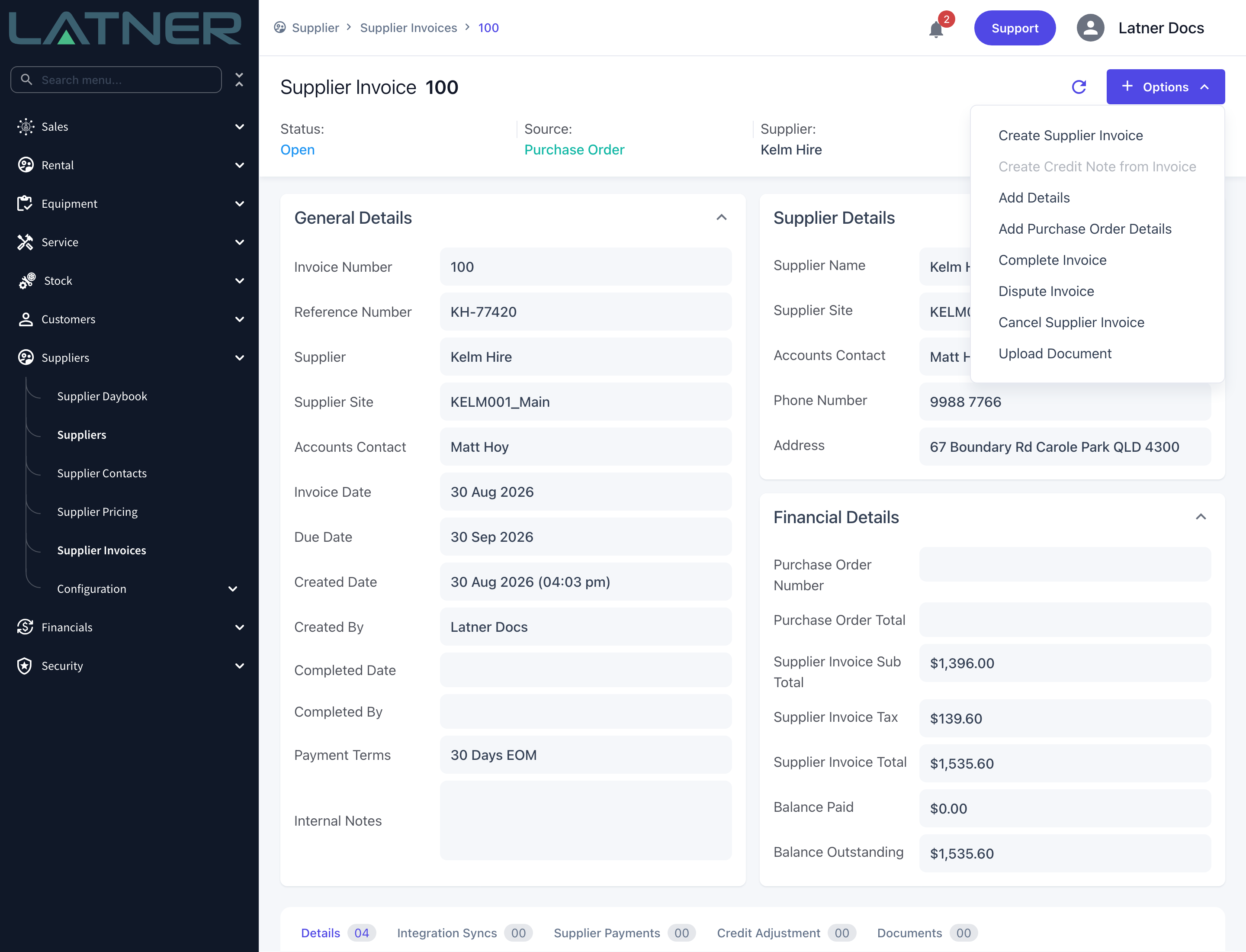The height and width of the screenshot is (952, 1246).
Task: Expand the Rental menu chevron
Action: pos(240,165)
